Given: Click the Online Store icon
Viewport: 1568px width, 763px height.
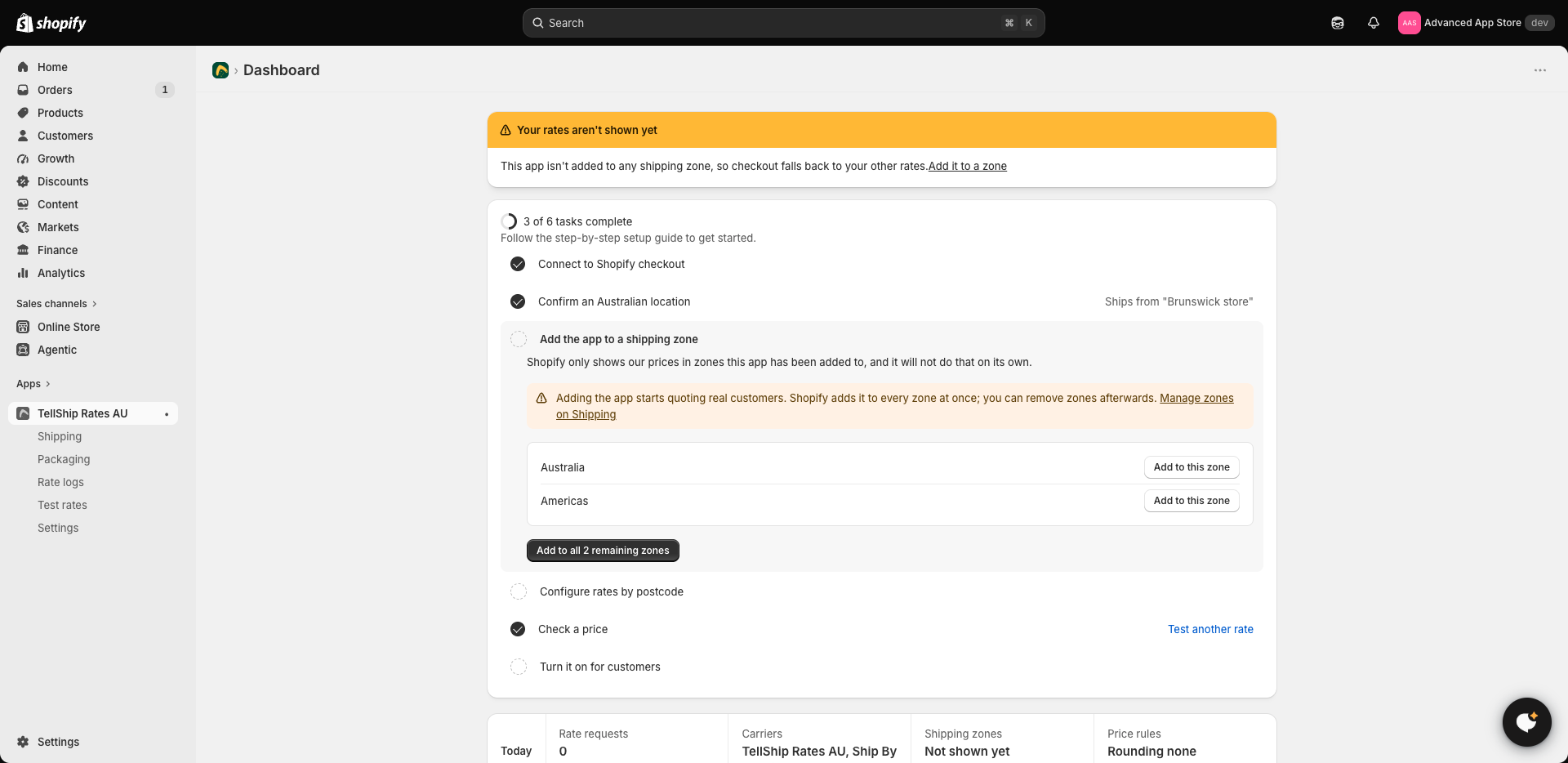Looking at the screenshot, I should pyautogui.click(x=23, y=327).
